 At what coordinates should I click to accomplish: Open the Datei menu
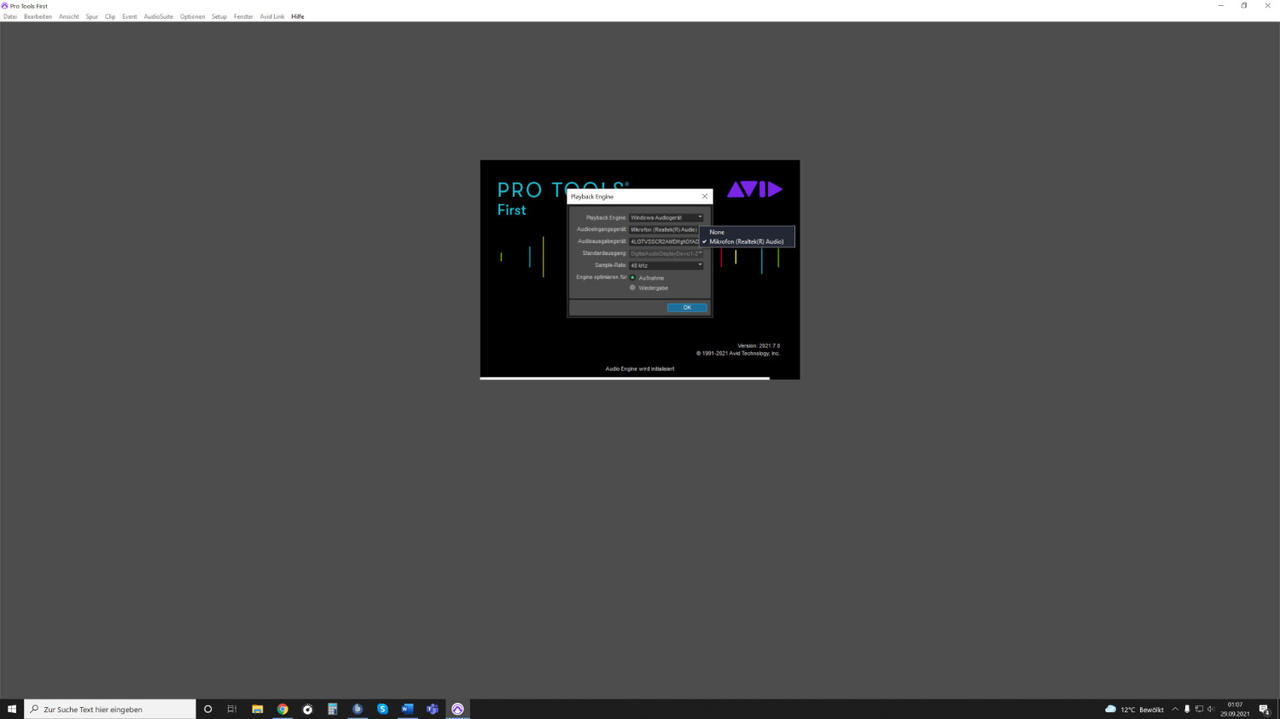(x=10, y=17)
